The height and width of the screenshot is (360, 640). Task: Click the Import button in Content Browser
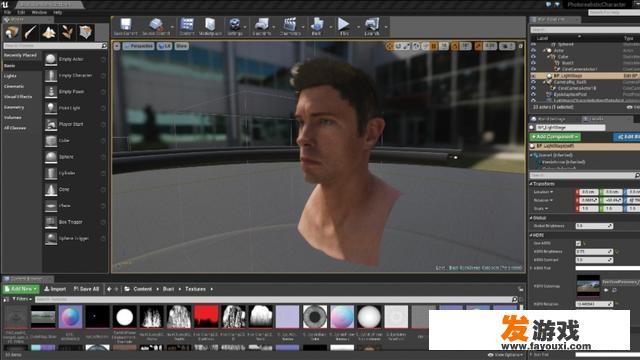click(55, 289)
